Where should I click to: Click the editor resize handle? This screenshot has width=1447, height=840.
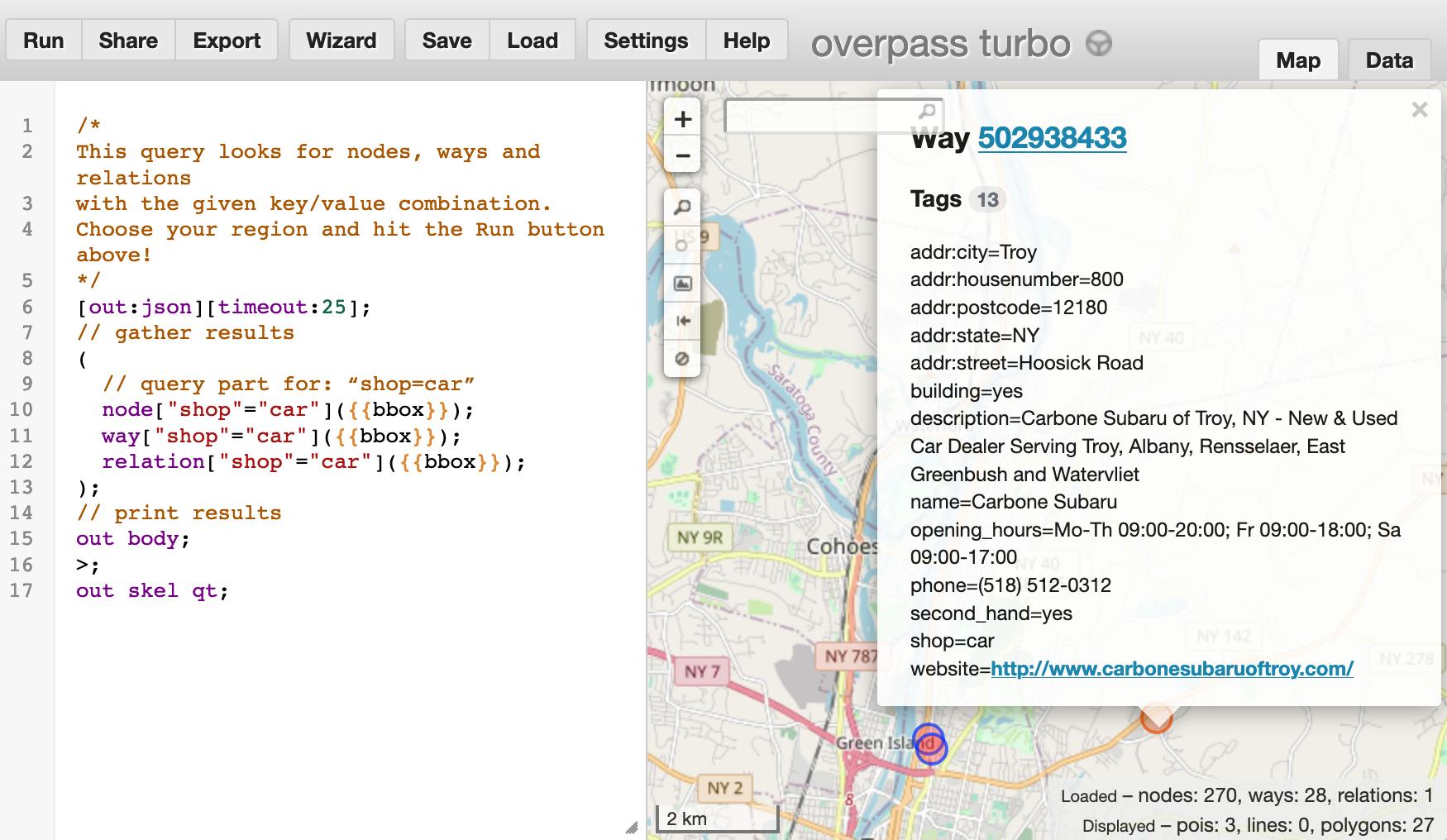(632, 827)
